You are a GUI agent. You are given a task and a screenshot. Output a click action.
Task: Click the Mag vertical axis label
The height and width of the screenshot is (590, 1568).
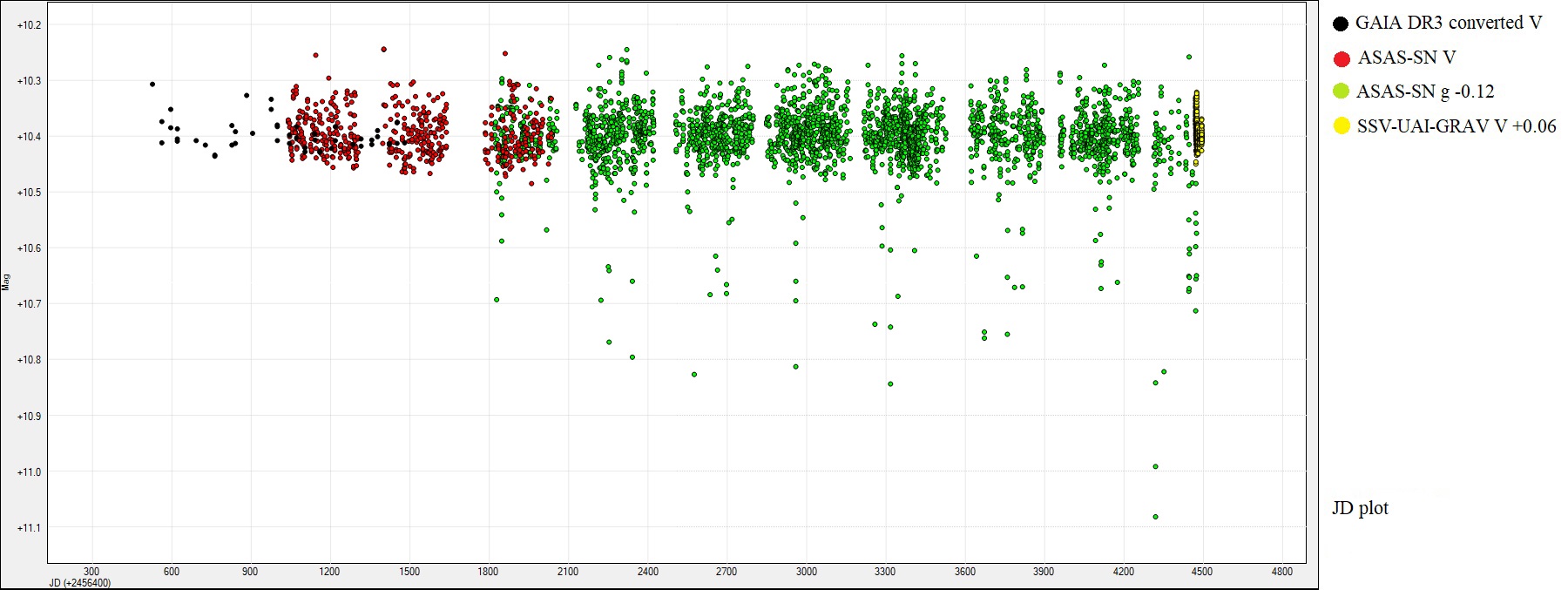coord(6,281)
